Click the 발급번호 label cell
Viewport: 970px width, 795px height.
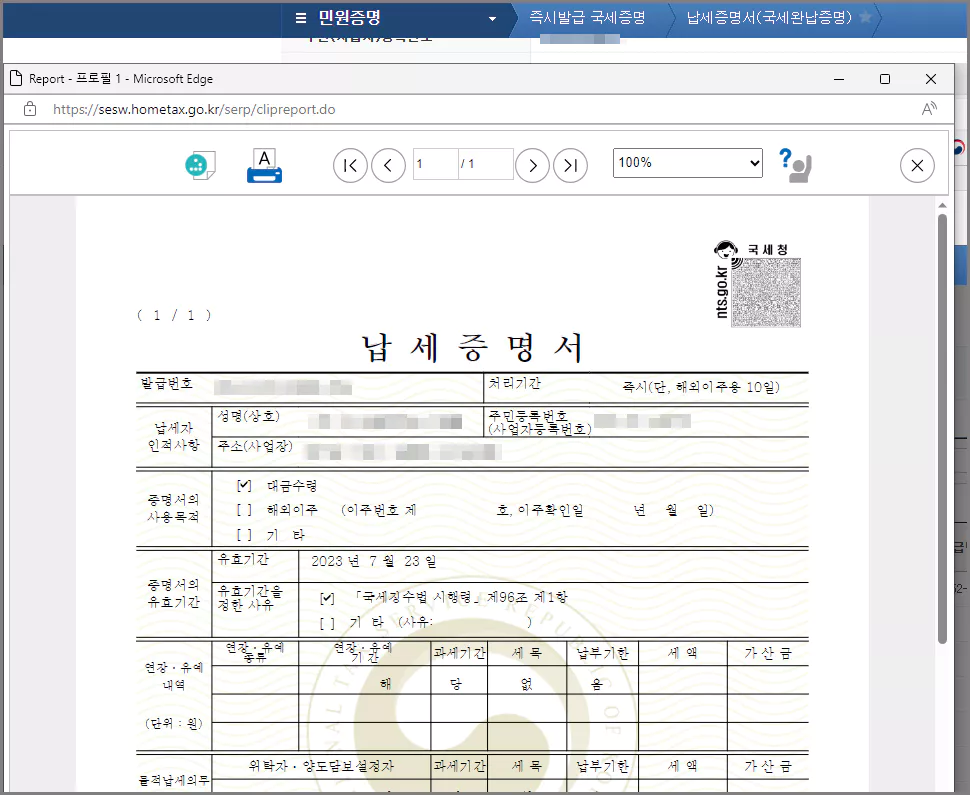167,384
